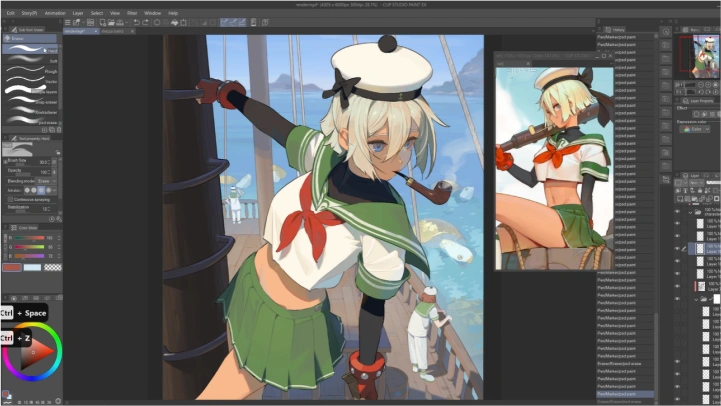Click the B blue color slider
The width and height of the screenshot is (721, 406).
pyautogui.click(x=29, y=256)
